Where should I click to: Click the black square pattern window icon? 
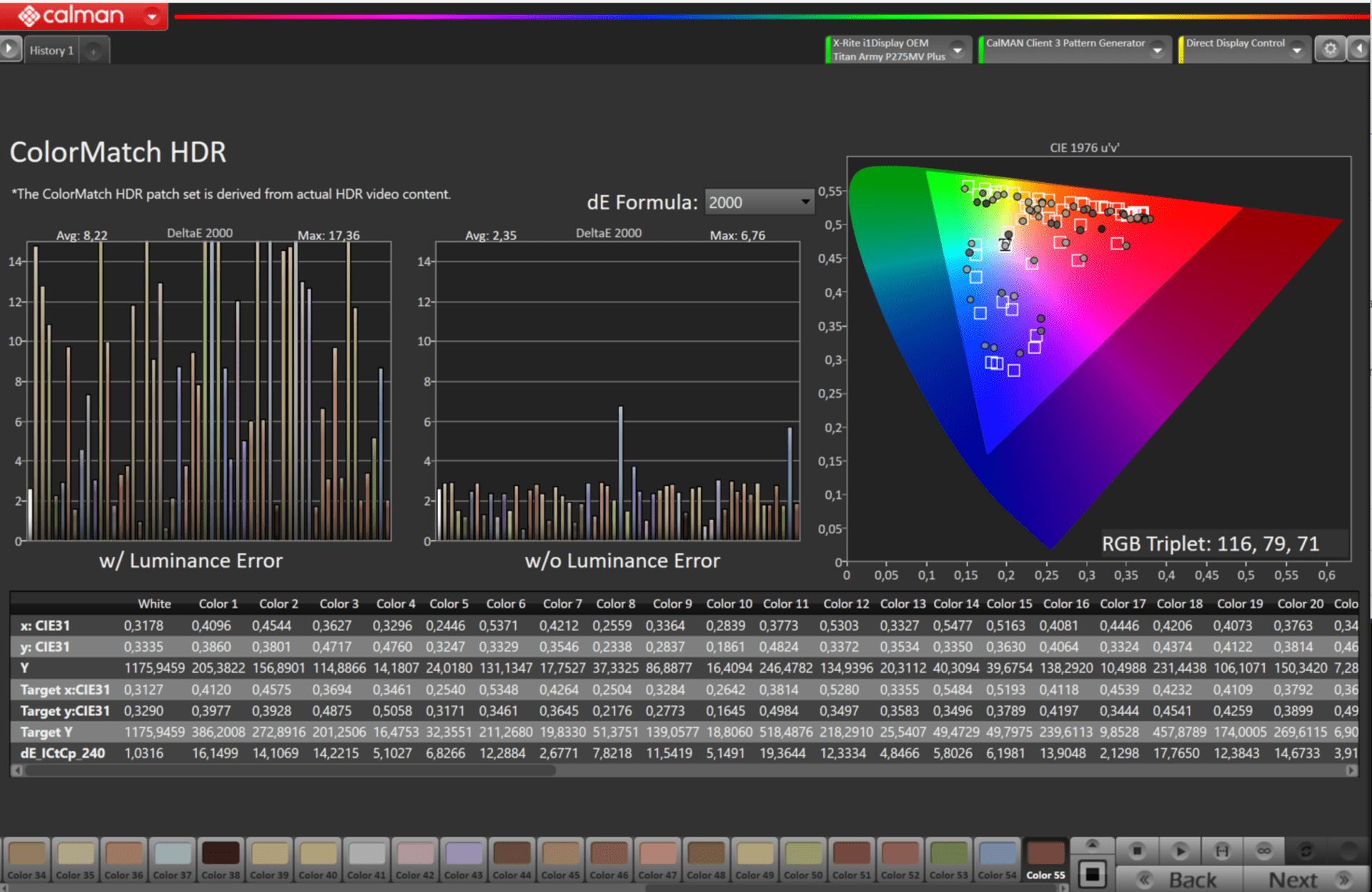pyautogui.click(x=1092, y=874)
